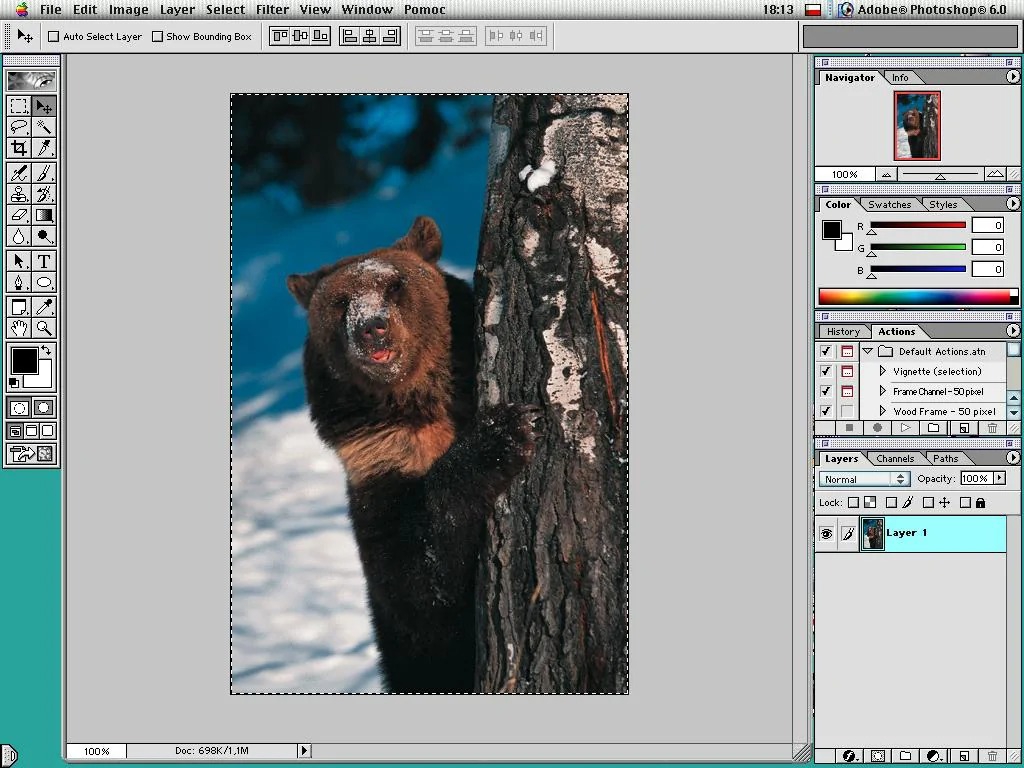
Task: Enable the Auto Select Layer checkbox
Action: tap(54, 37)
